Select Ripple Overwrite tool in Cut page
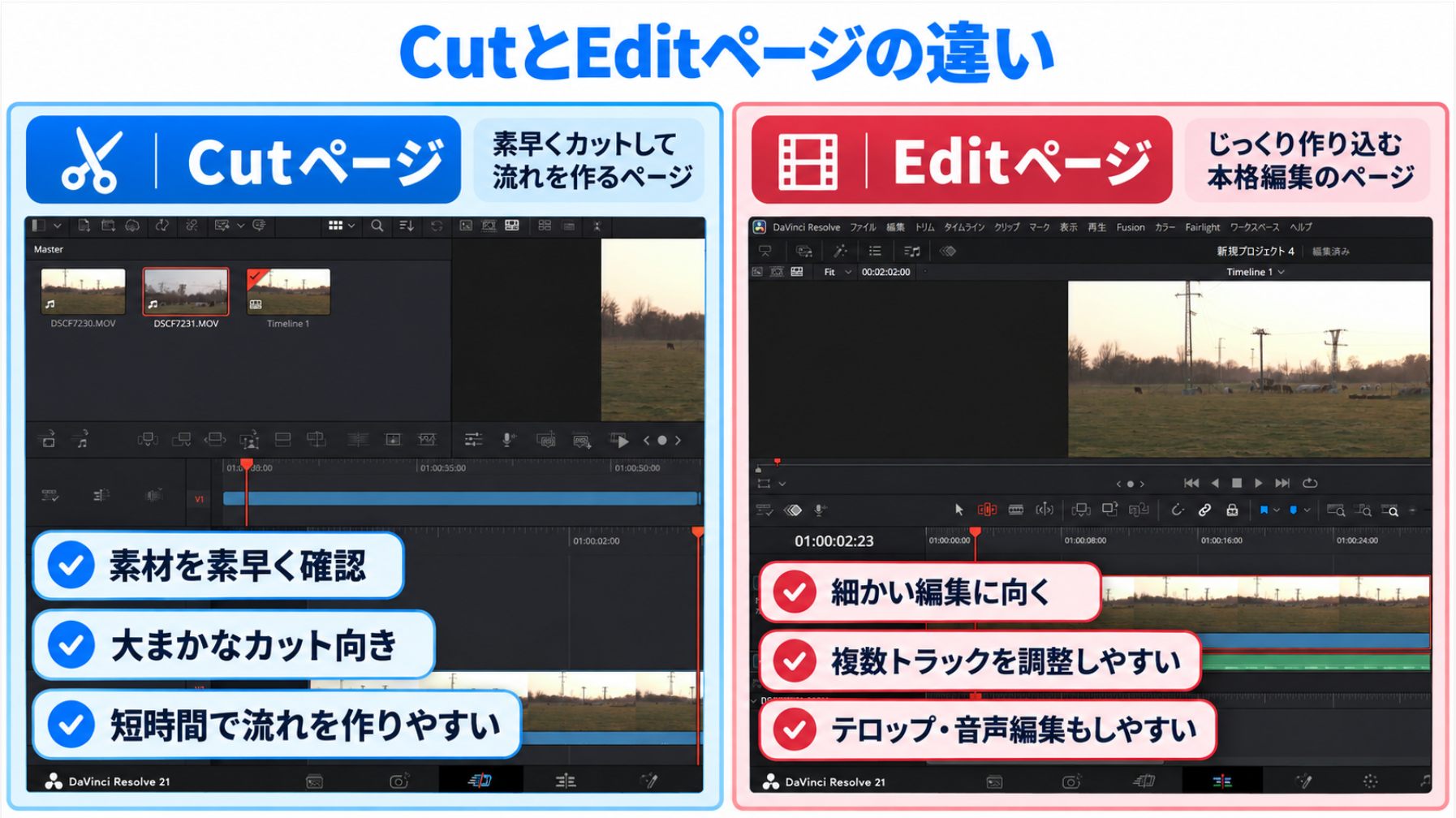Viewport: 1456px width, 818px height. click(x=215, y=440)
